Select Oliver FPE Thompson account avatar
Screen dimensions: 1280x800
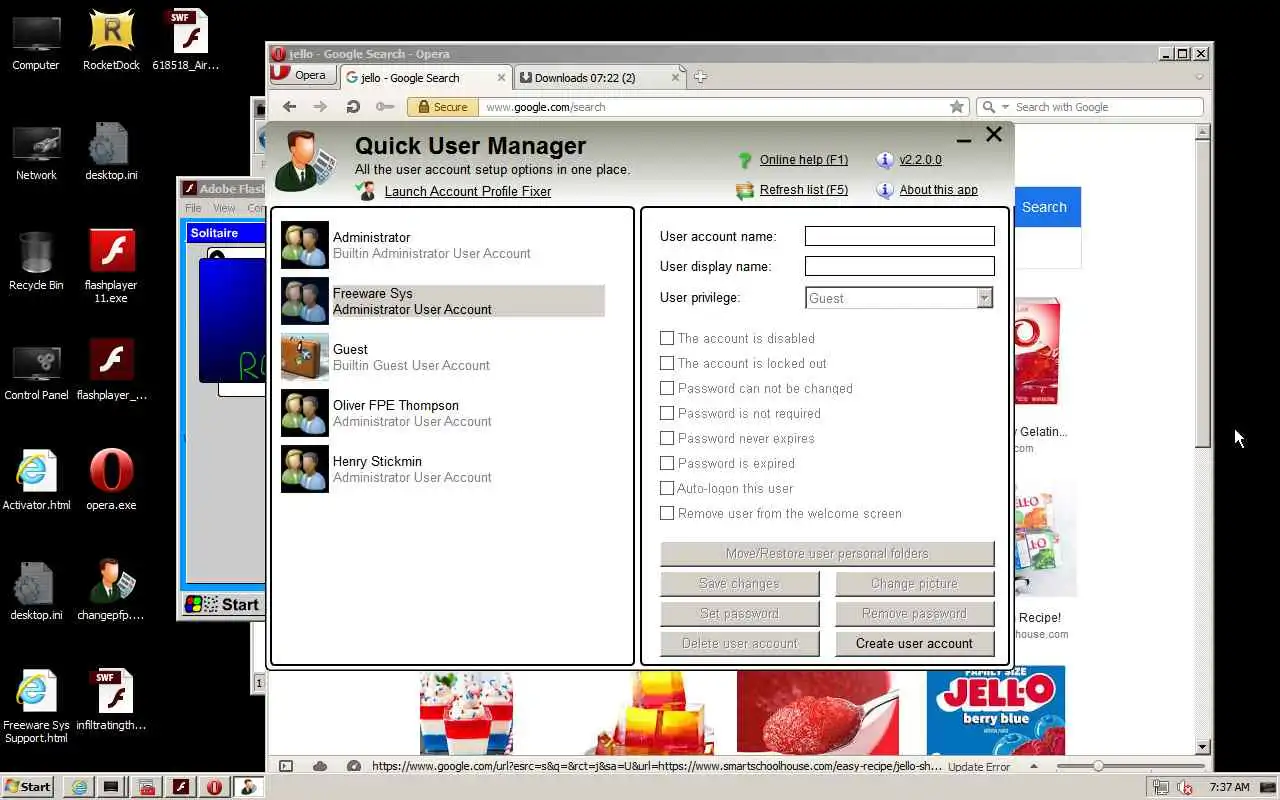305,413
